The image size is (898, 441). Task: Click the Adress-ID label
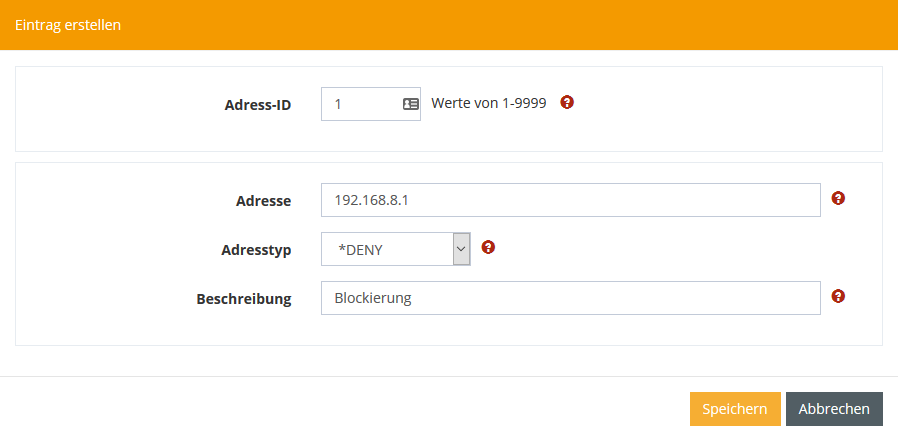258,104
